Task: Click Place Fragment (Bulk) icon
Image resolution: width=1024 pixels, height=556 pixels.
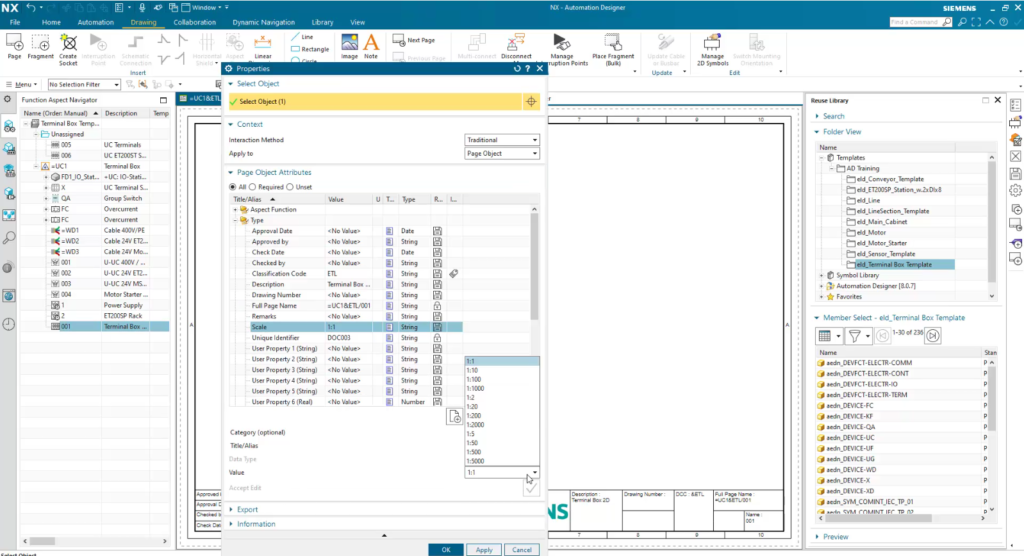Action: pyautogui.click(x=614, y=42)
